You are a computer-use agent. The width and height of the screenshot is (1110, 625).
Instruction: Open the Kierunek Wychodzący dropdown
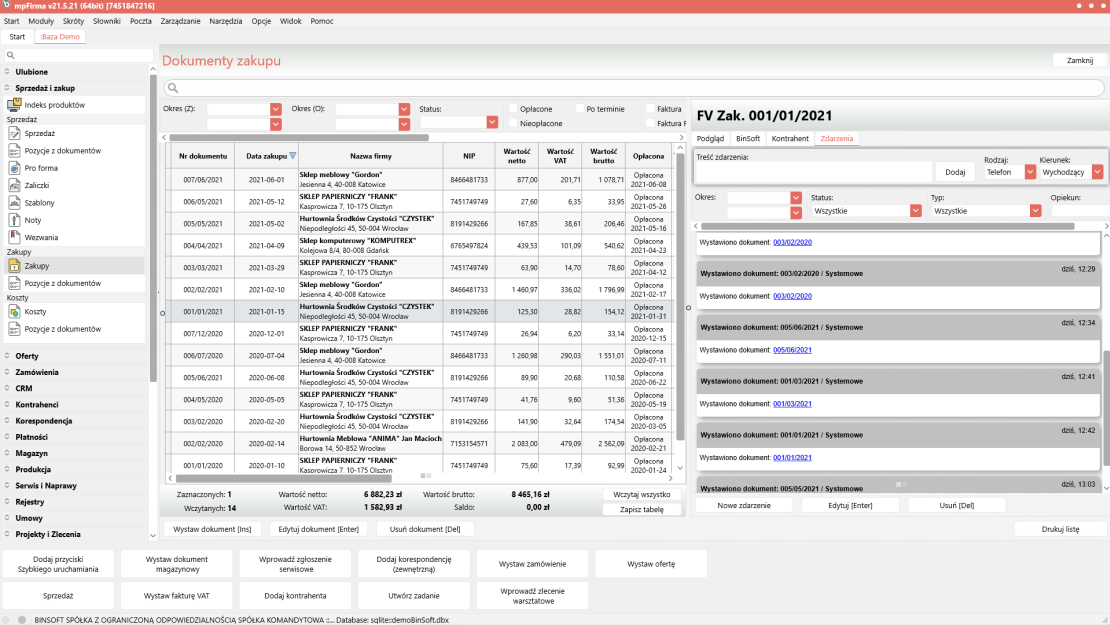(x=1097, y=172)
